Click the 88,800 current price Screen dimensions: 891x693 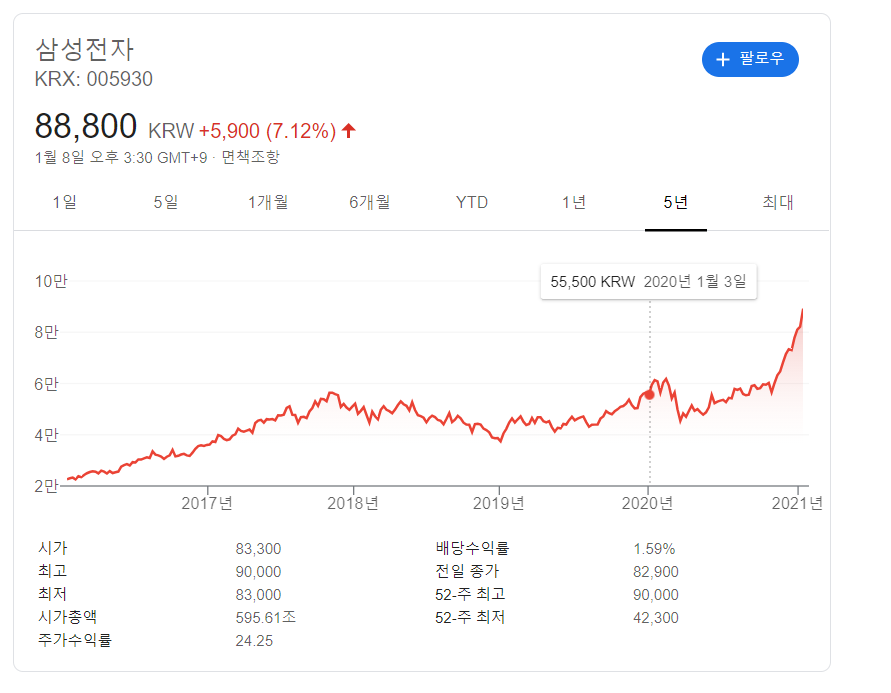click(86, 126)
